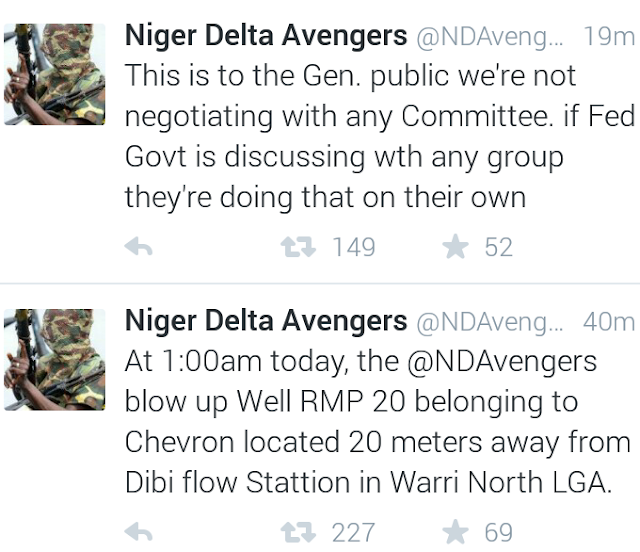The height and width of the screenshot is (552, 640).
Task: Open avatar of second Niger Delta Avengers tweet
Action: 55,360
